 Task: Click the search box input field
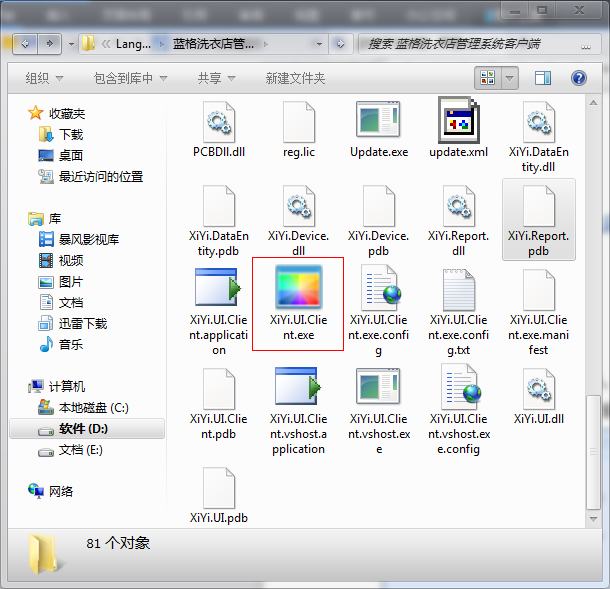(x=470, y=44)
